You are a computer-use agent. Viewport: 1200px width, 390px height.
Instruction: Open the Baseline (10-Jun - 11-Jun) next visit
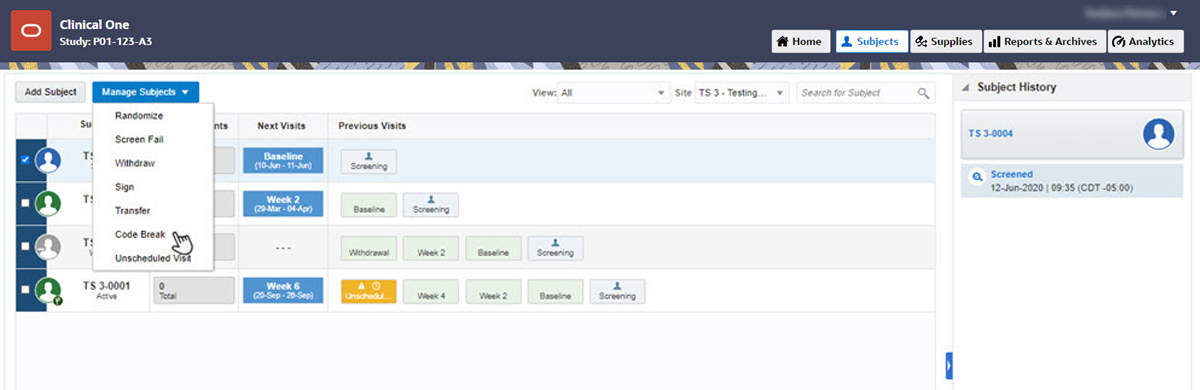283,161
